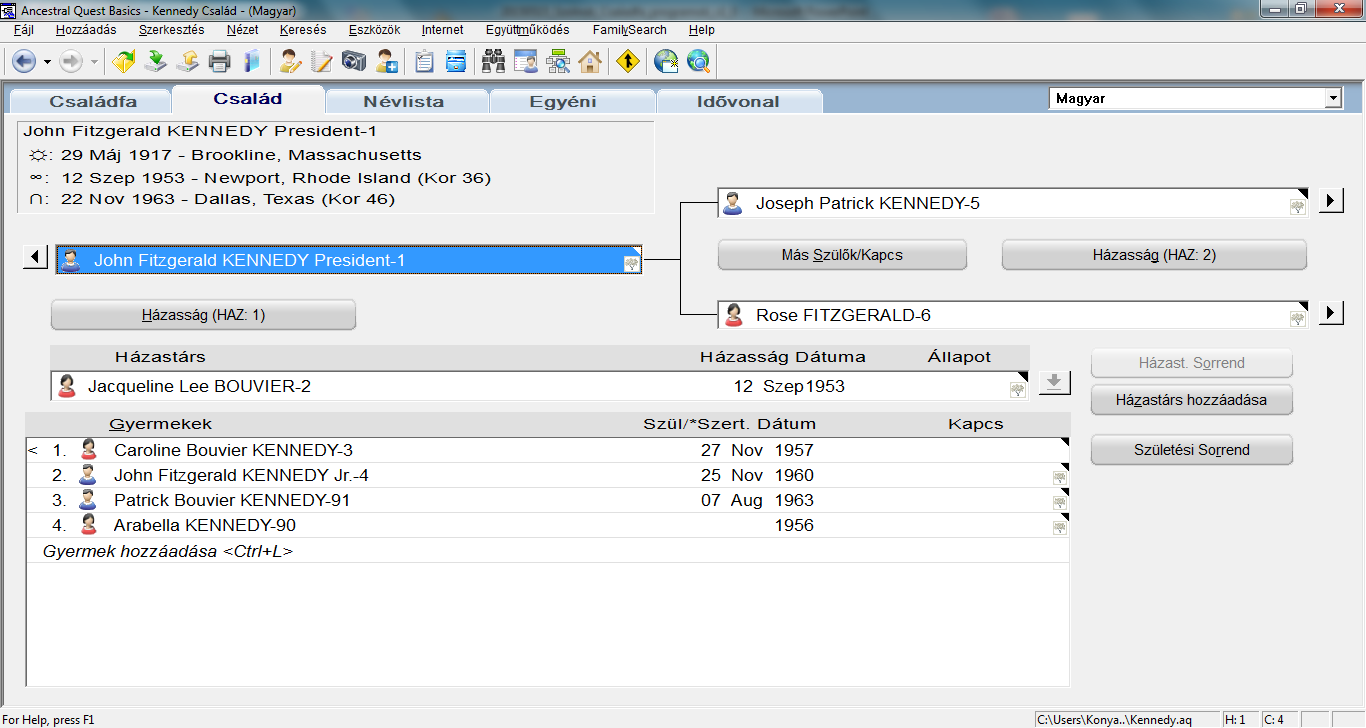
Task: Click the house toolbar icon
Action: click(590, 62)
